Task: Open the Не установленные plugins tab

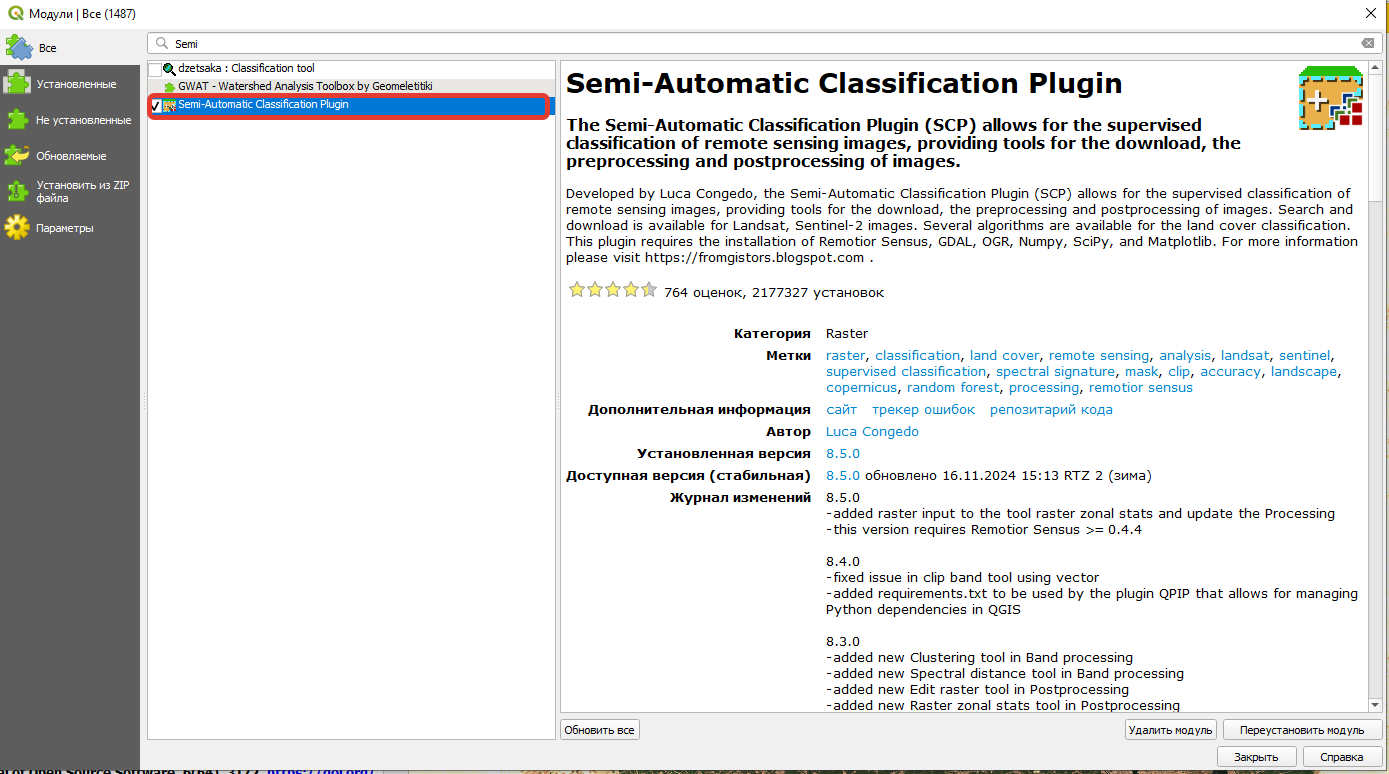Action: tap(70, 120)
